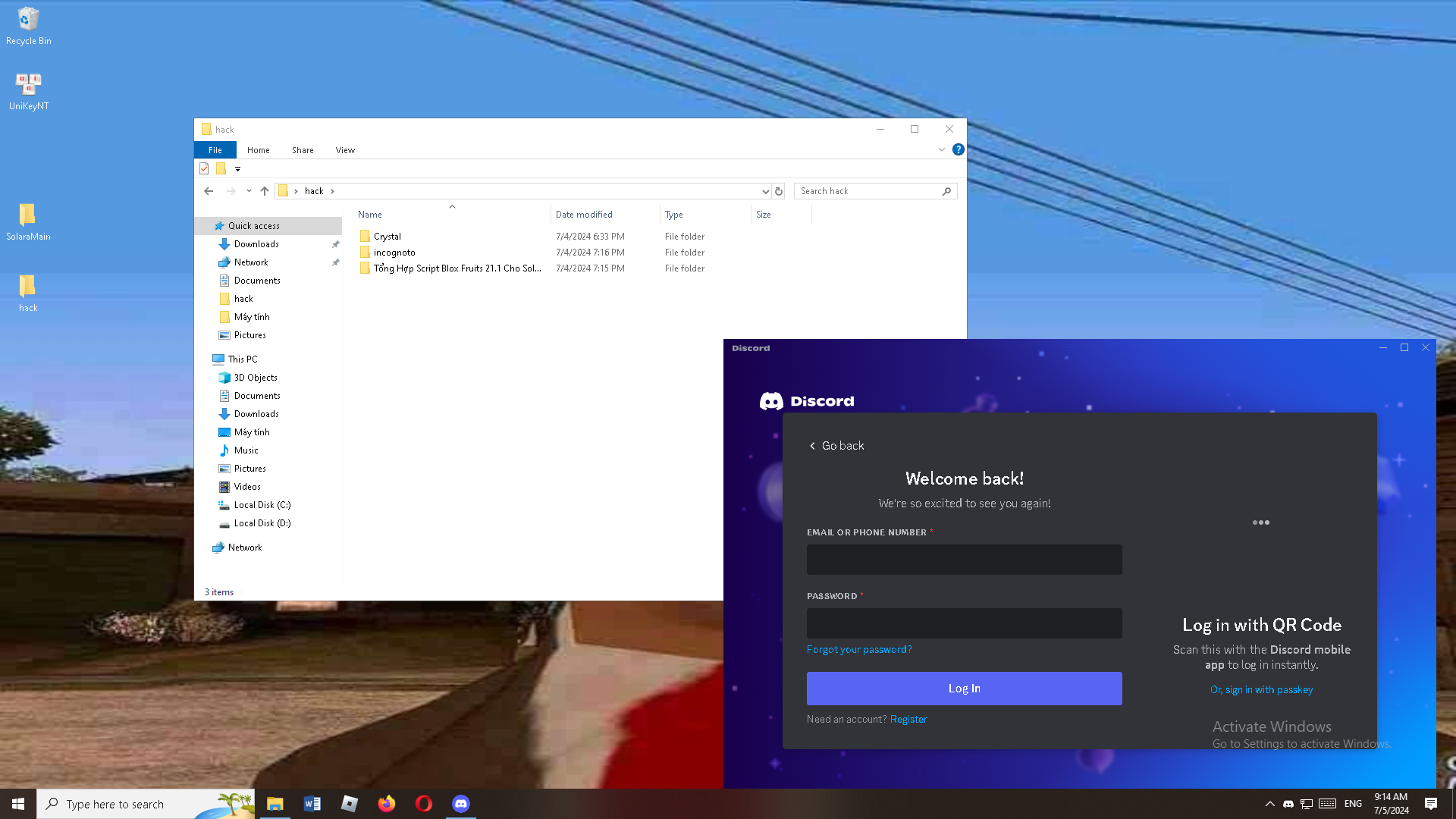Expand the address bar history dropdown
Screen dimensions: 1456x819
point(765,191)
